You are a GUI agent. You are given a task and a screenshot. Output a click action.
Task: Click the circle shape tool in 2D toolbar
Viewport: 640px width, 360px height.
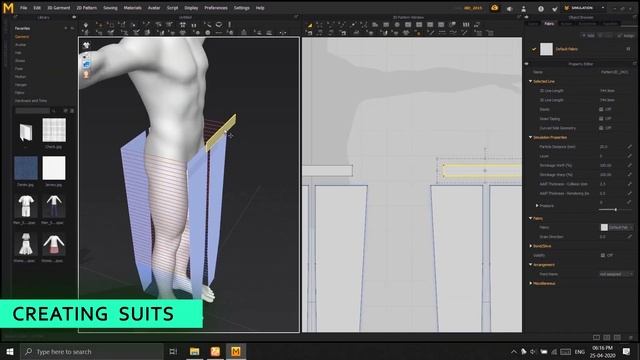point(397,25)
